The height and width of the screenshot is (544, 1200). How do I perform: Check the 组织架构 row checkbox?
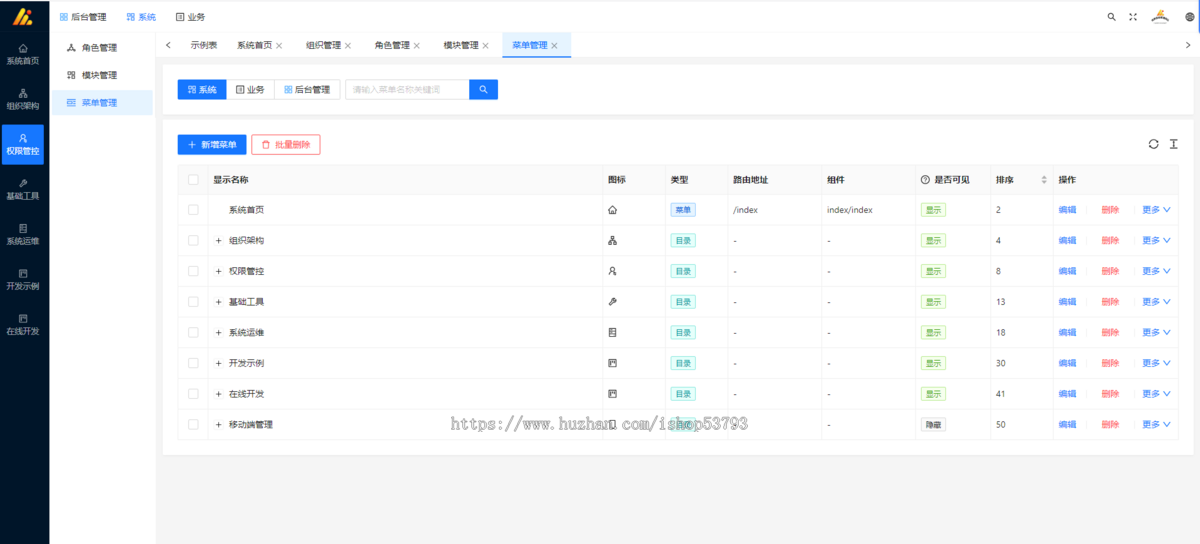[x=193, y=240]
